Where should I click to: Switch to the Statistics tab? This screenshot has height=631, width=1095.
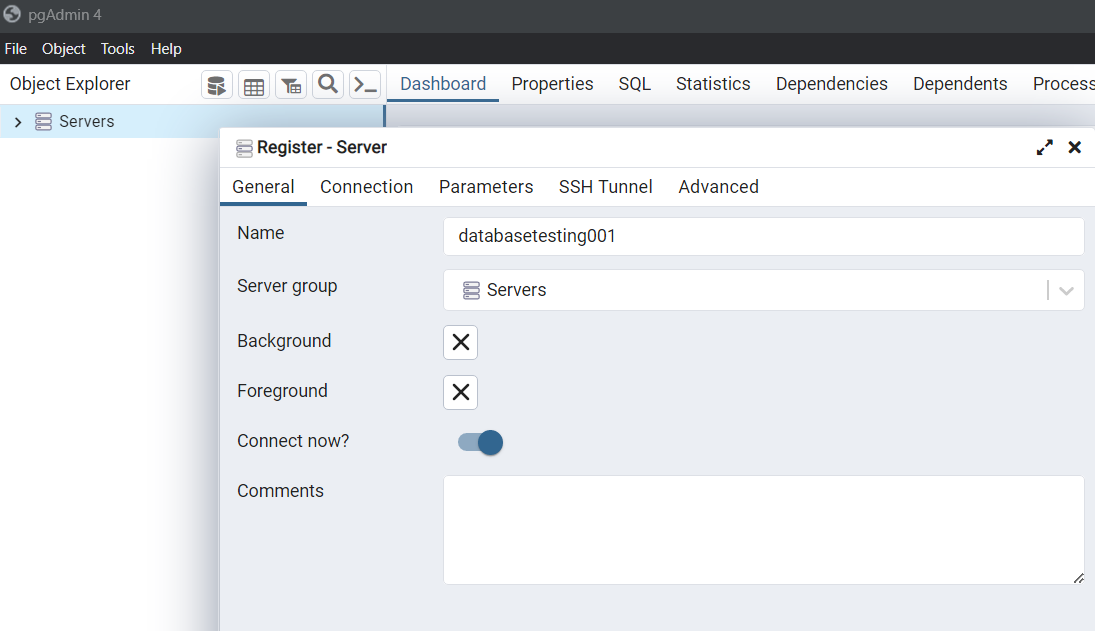coord(713,84)
